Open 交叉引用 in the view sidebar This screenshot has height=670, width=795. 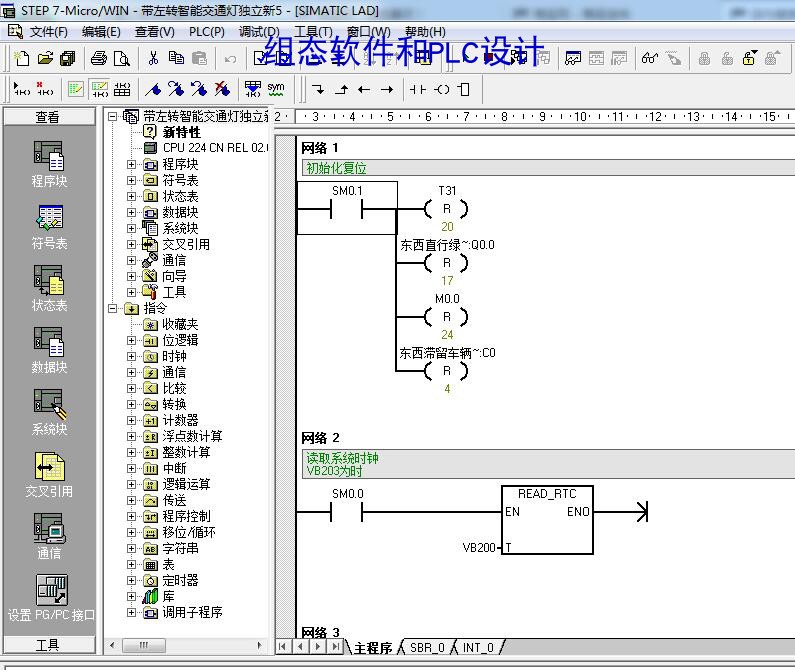click(49, 474)
